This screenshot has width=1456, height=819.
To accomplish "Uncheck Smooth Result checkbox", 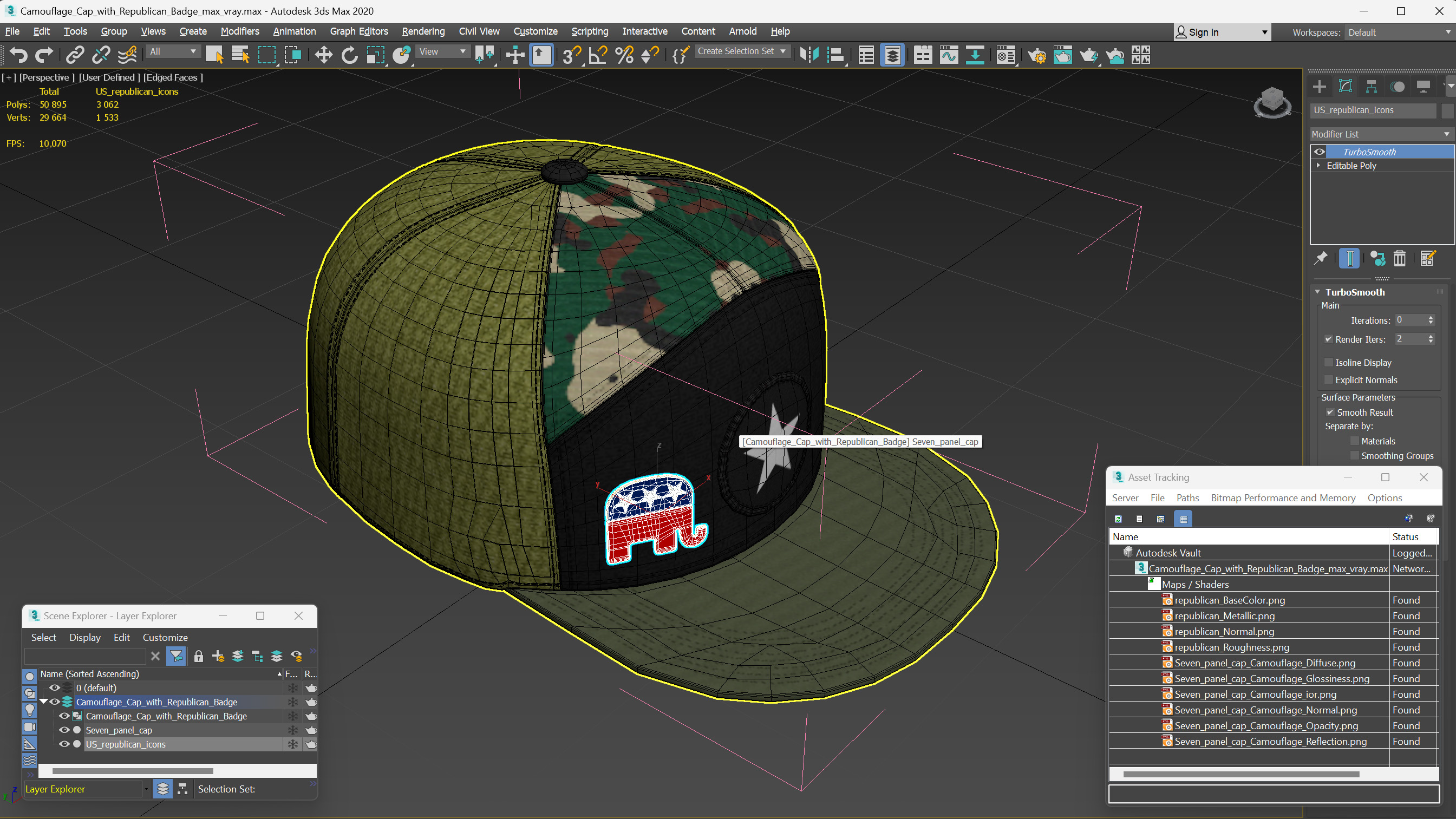I will [x=1330, y=412].
